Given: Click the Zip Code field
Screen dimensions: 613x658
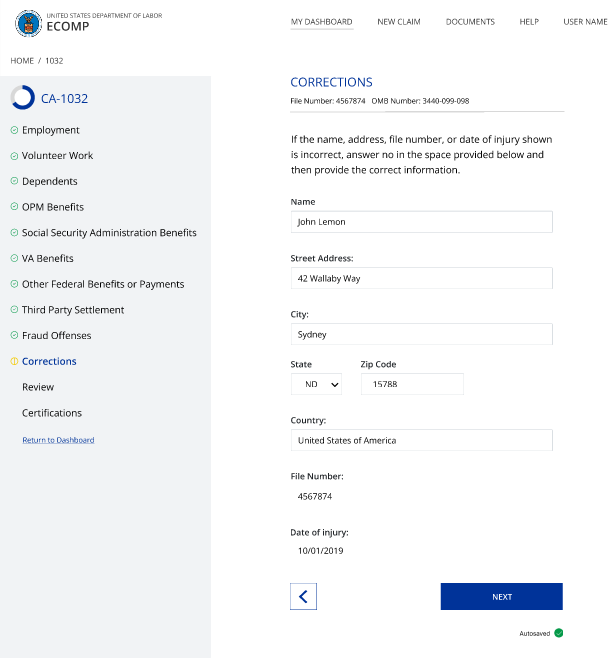Looking at the screenshot, I should click(x=412, y=384).
